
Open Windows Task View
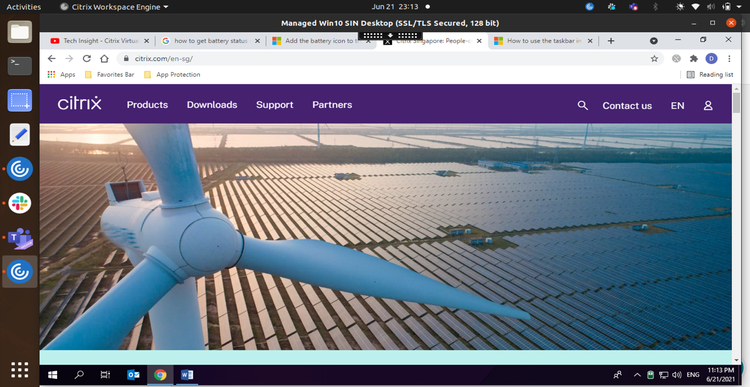pyautogui.click(x=105, y=375)
